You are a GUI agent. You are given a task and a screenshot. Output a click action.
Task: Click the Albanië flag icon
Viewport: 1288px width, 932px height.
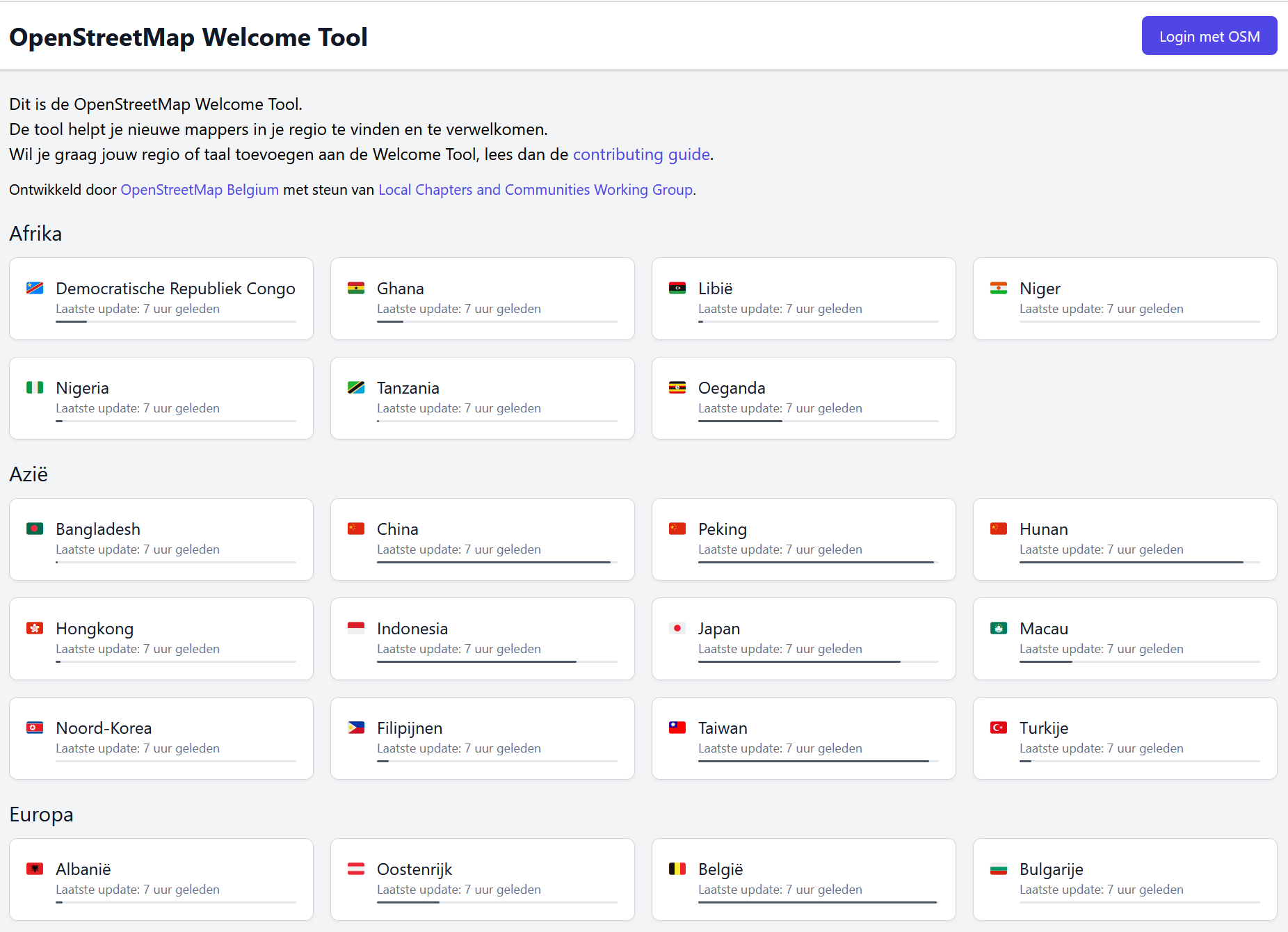(35, 869)
